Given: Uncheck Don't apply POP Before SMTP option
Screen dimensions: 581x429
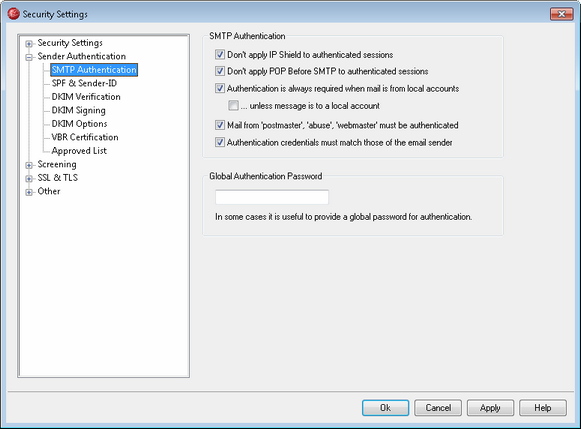Looking at the screenshot, I should pos(220,71).
